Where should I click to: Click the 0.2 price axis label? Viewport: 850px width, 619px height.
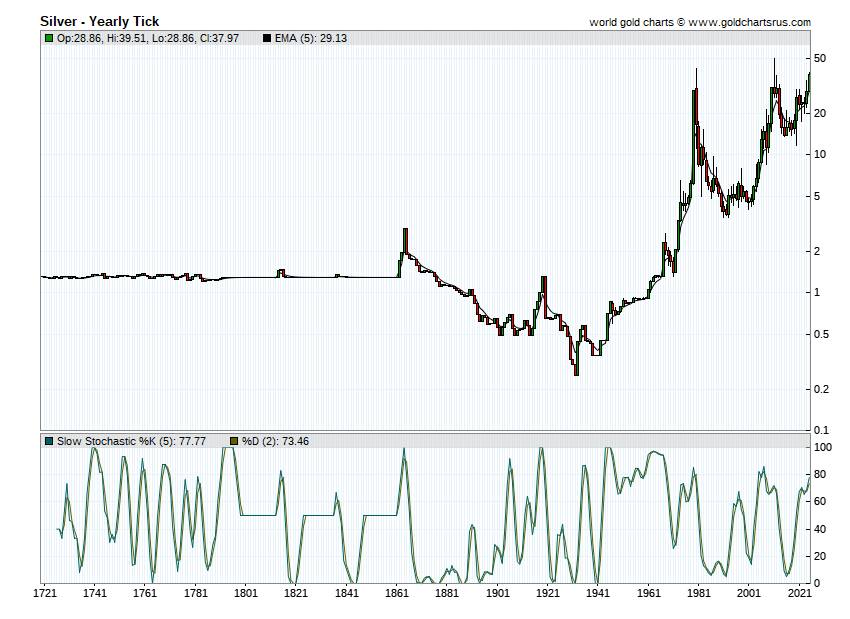(821, 389)
